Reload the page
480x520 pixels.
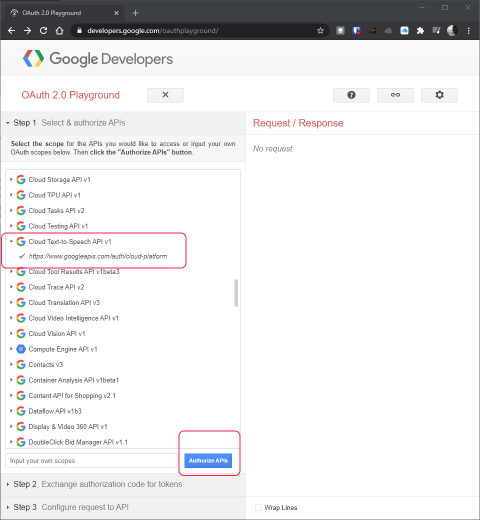click(x=43, y=31)
